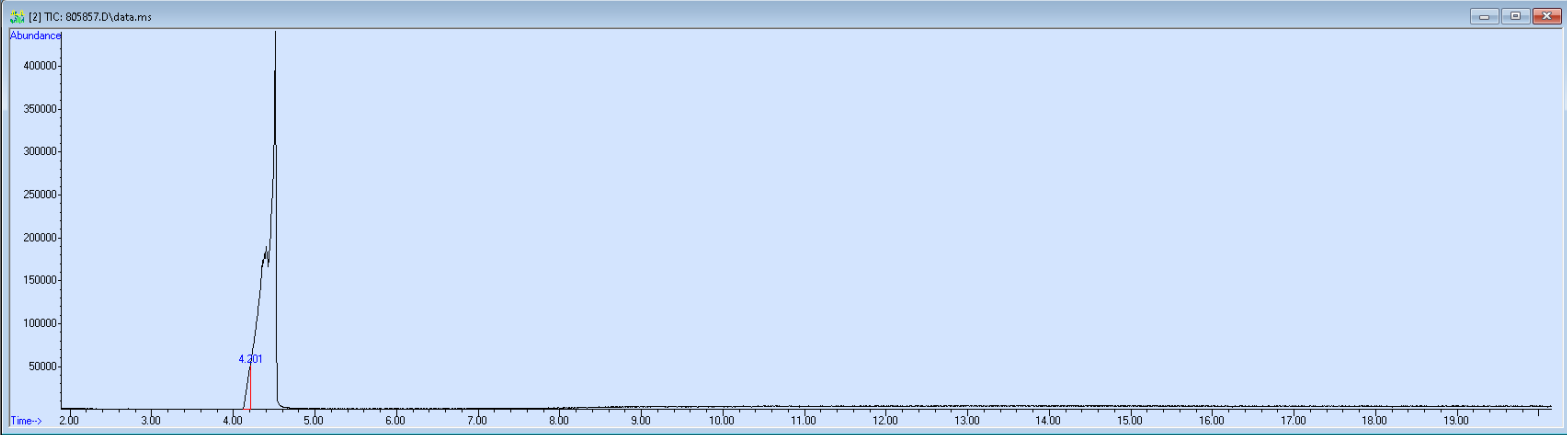Screen dimensions: 1567x435
Task: Click the 11.00 time axis tick label
Action: point(803,421)
